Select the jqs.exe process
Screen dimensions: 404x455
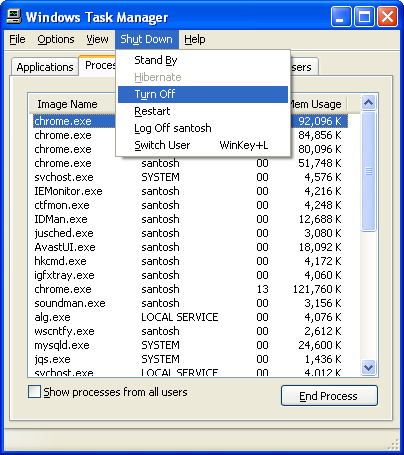click(x=190, y=359)
